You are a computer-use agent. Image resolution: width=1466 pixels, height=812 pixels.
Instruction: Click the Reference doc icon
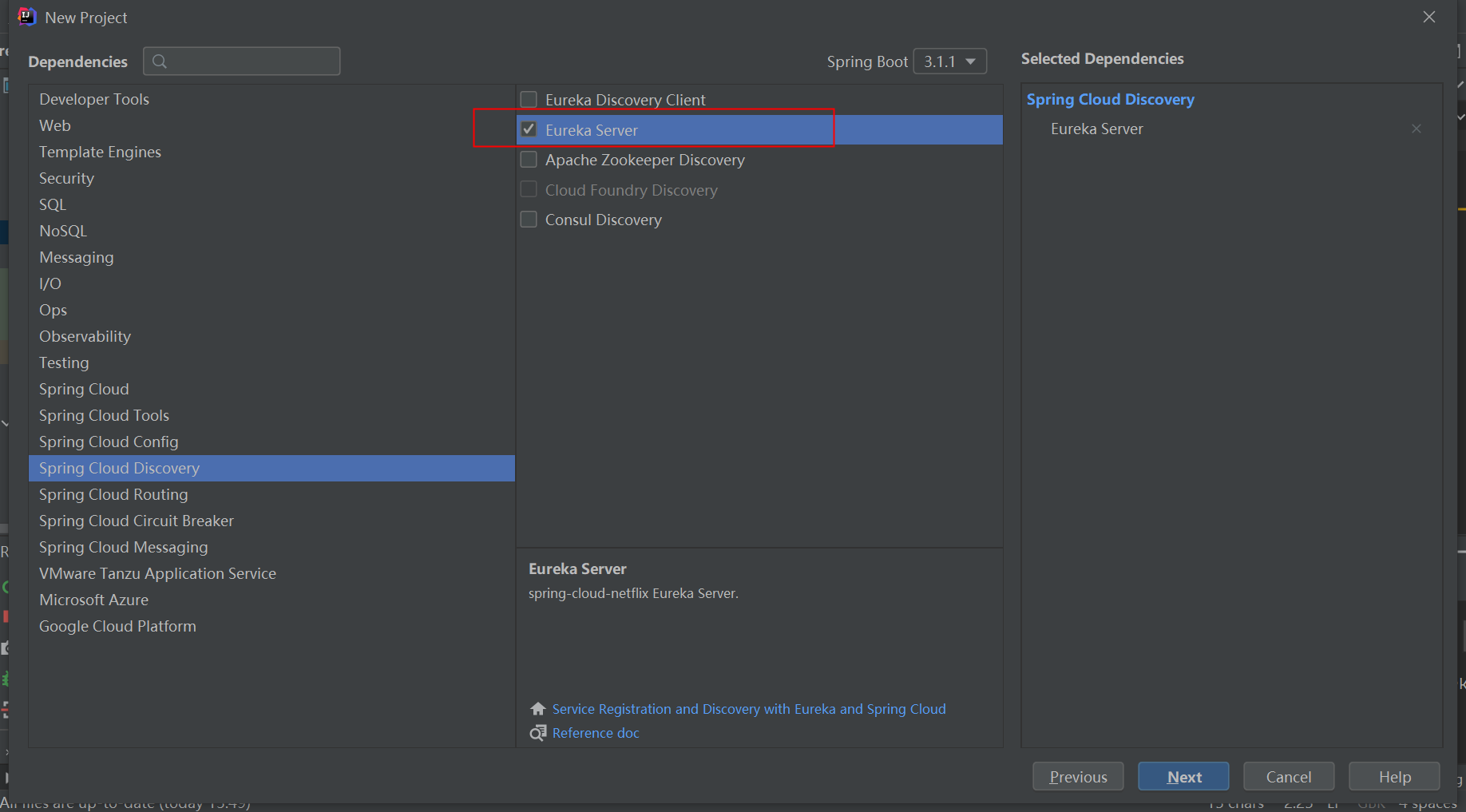[538, 733]
